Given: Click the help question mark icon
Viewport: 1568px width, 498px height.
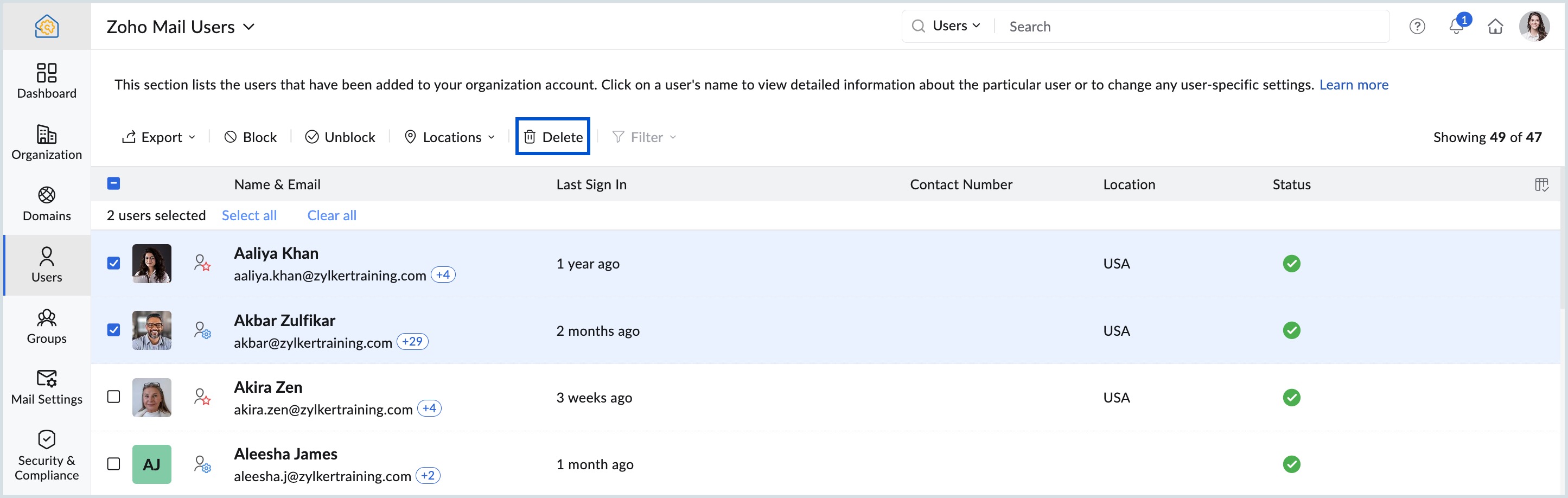Looking at the screenshot, I should click(x=1417, y=26).
